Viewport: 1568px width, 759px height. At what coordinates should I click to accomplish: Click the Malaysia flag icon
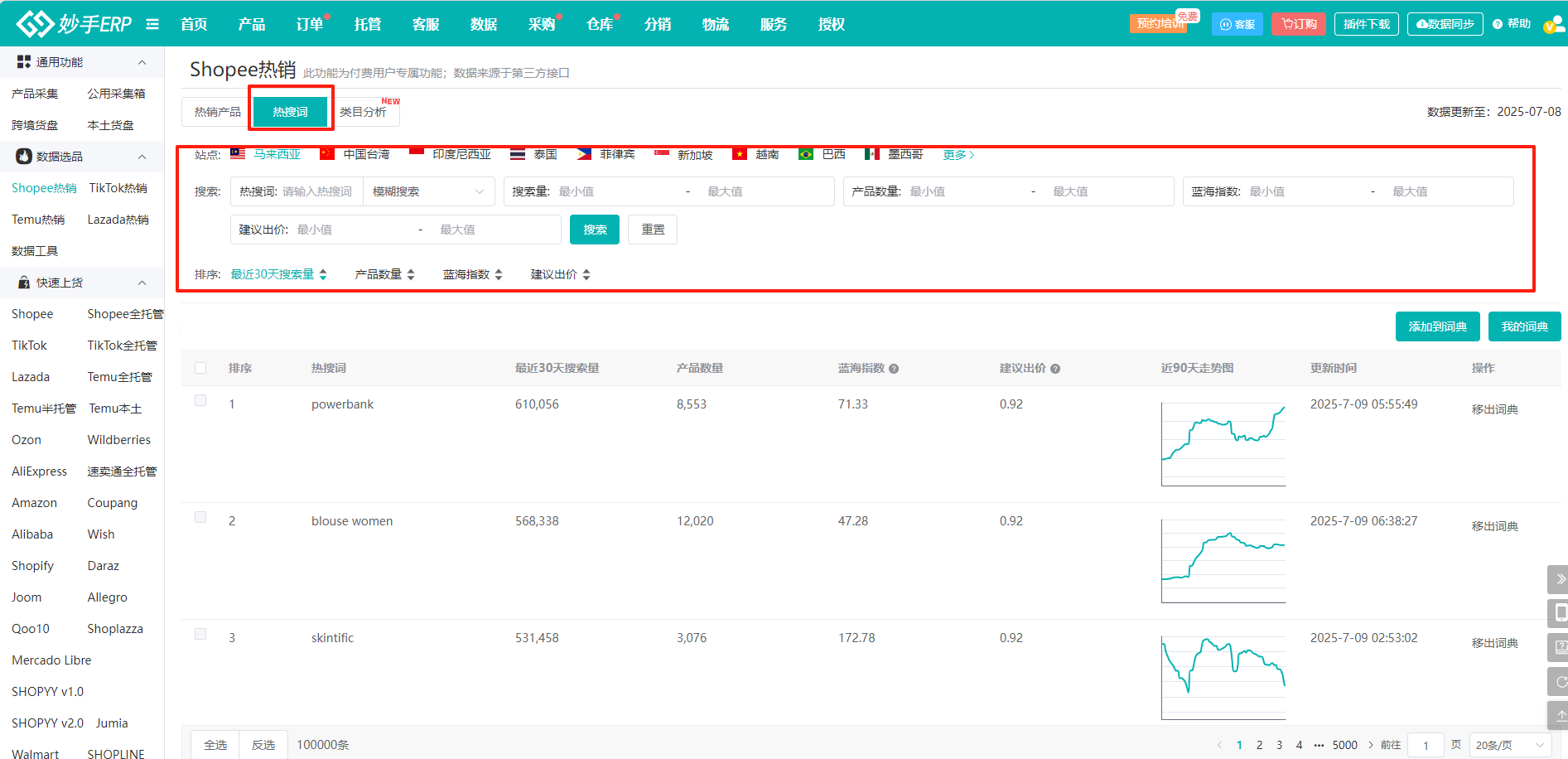[x=238, y=153]
